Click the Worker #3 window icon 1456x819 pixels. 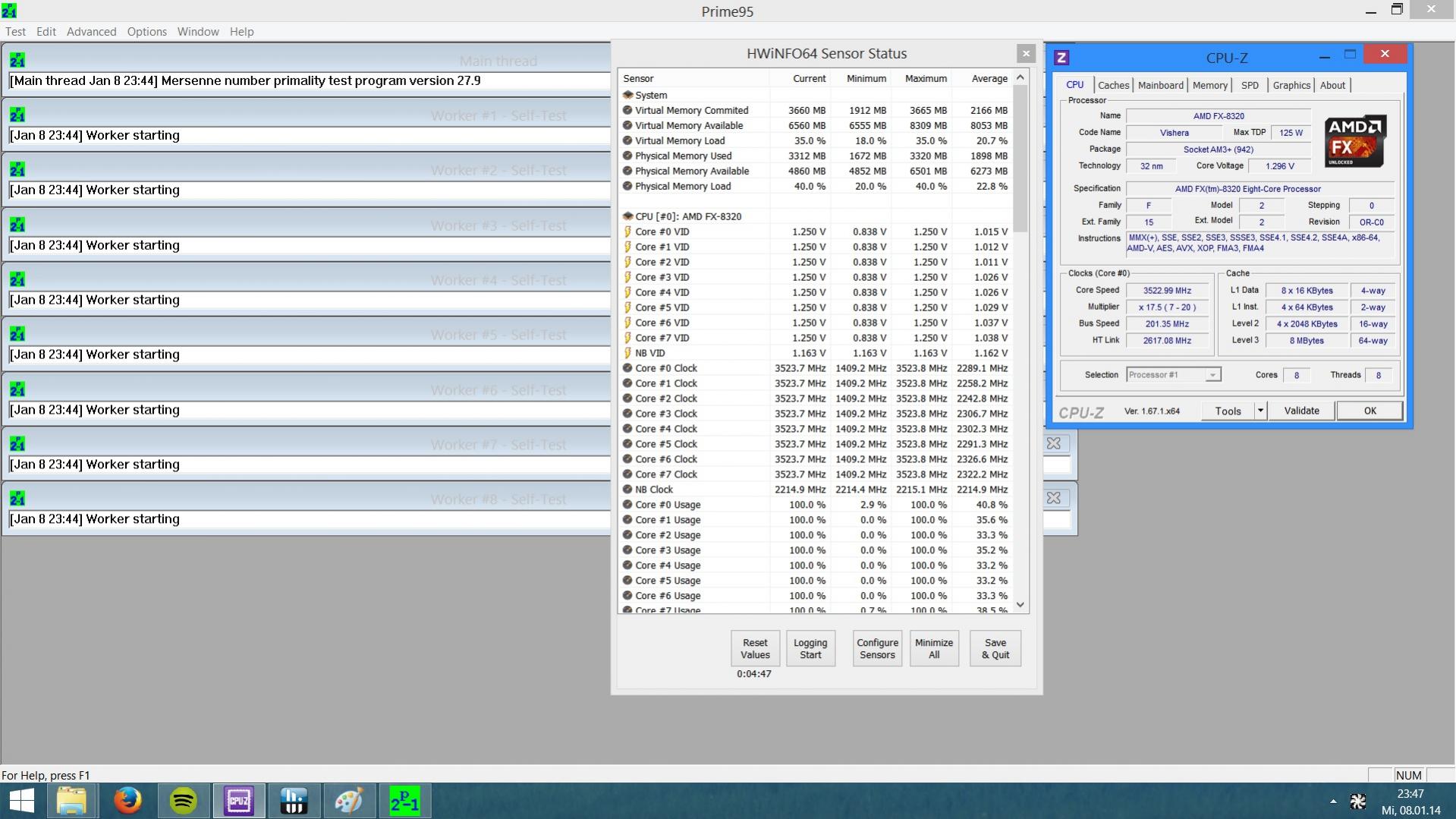(x=17, y=225)
